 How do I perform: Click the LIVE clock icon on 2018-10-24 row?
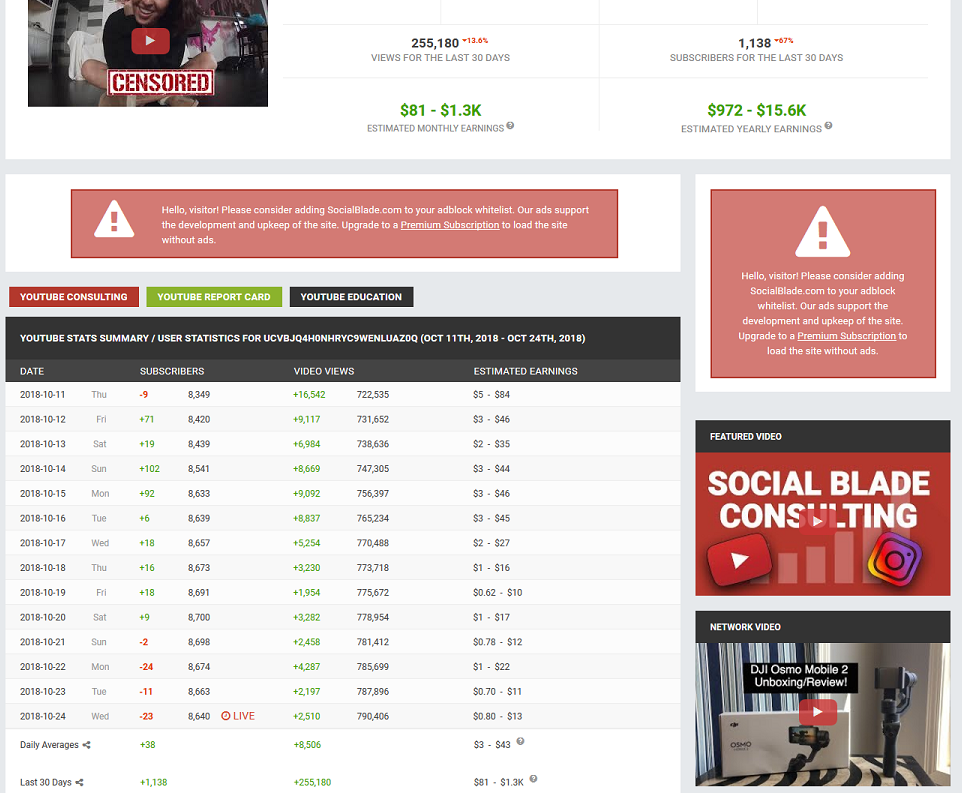tap(226, 716)
